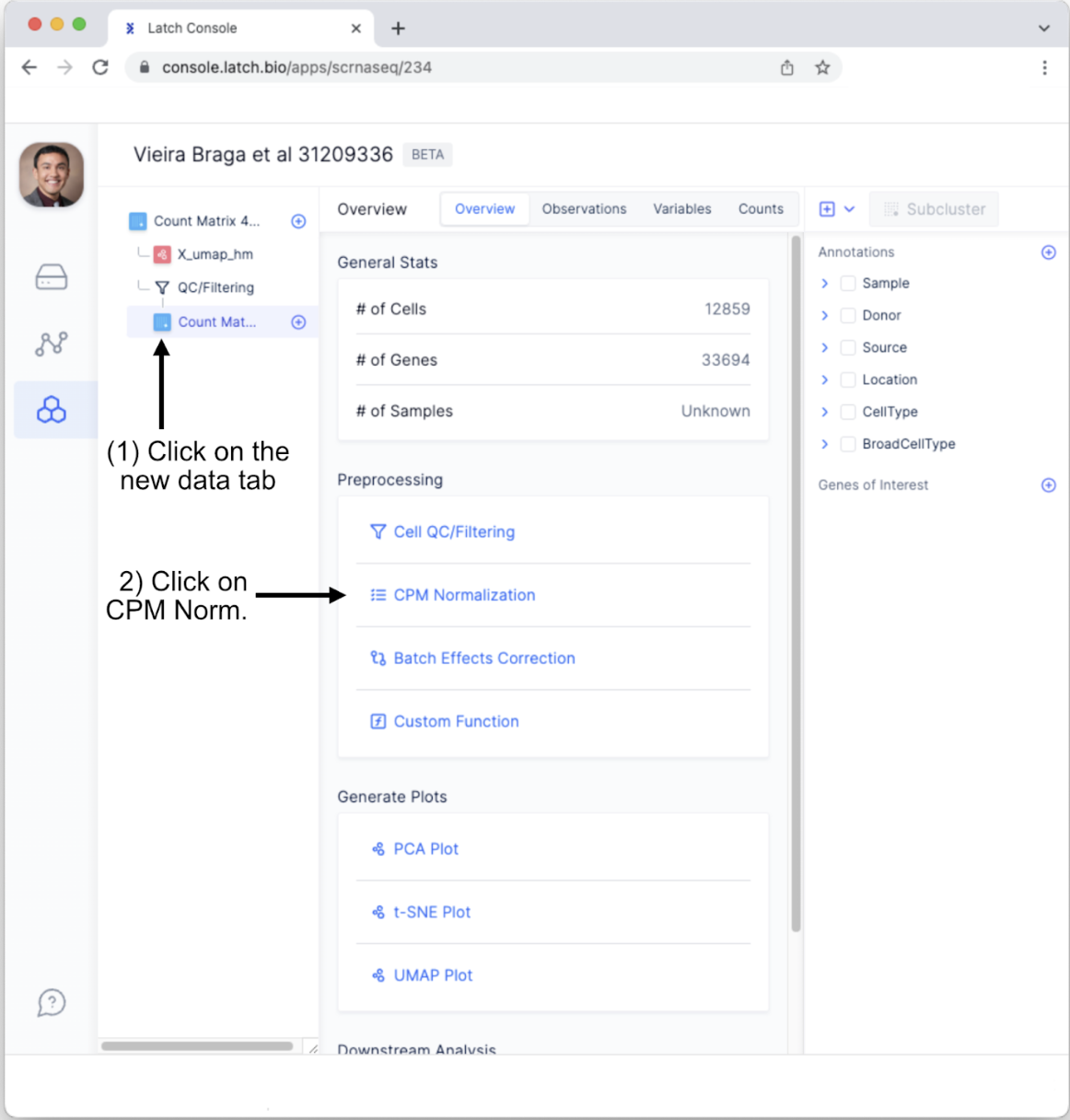Screen dimensions: 1070x1120
Task: Click the tree panel horizontal scrollbar
Action: click(x=197, y=1046)
